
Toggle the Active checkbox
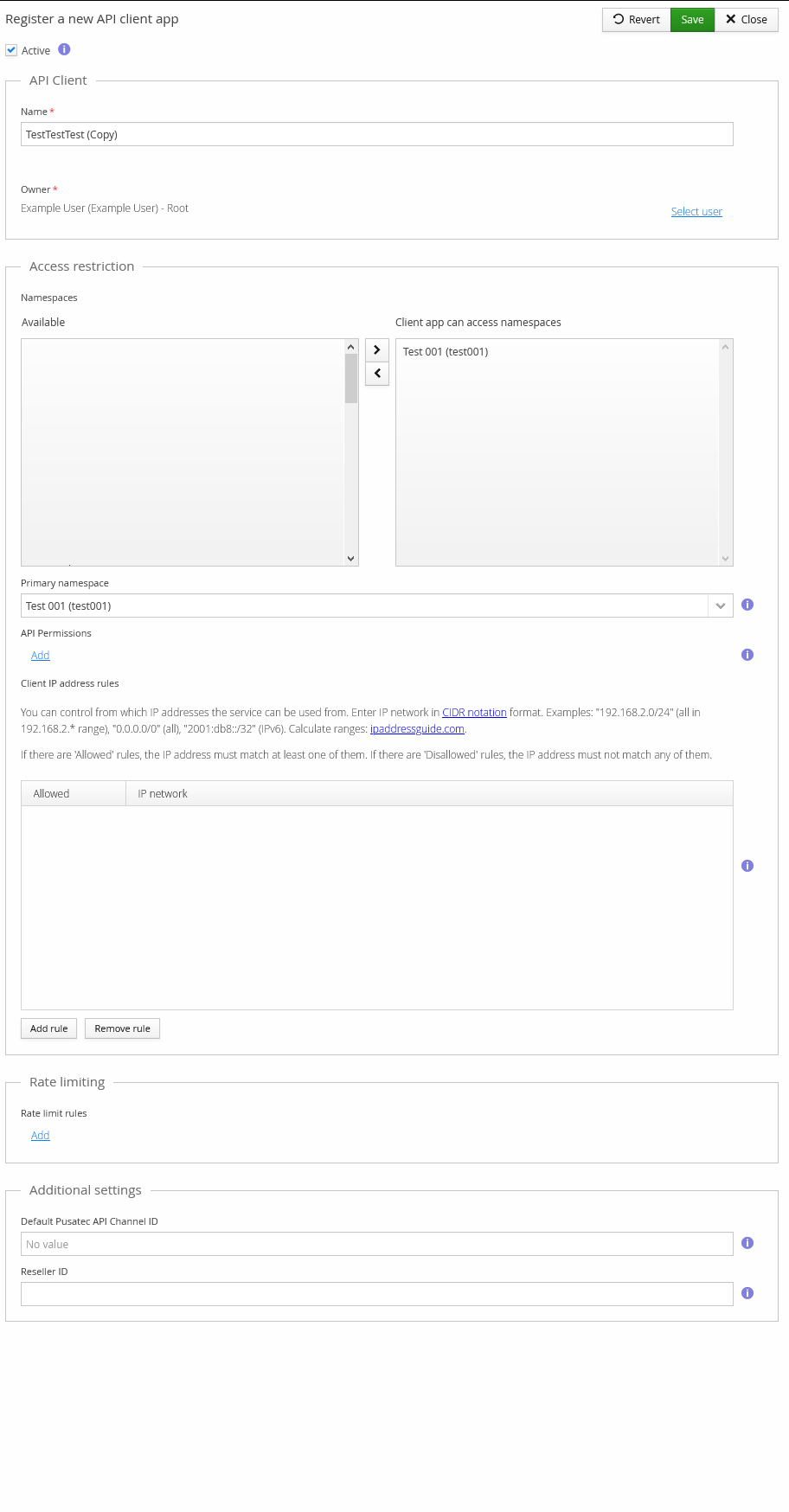[11, 51]
